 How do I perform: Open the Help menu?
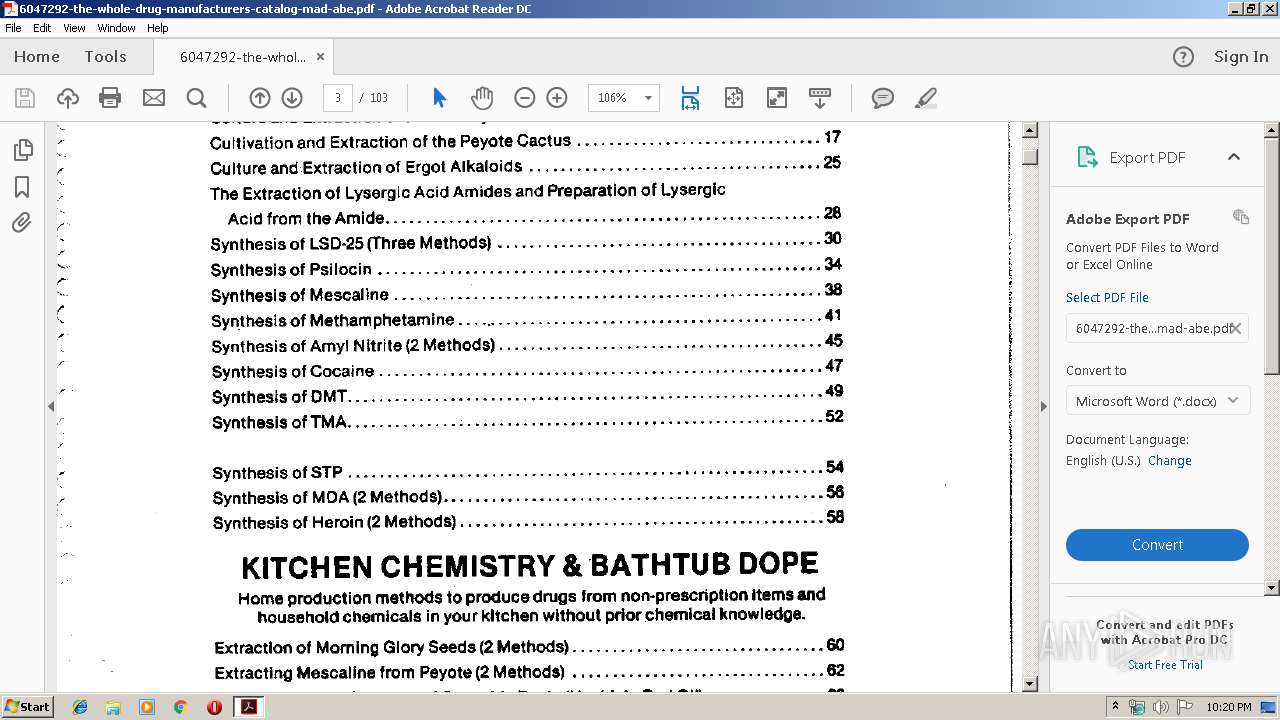point(158,28)
